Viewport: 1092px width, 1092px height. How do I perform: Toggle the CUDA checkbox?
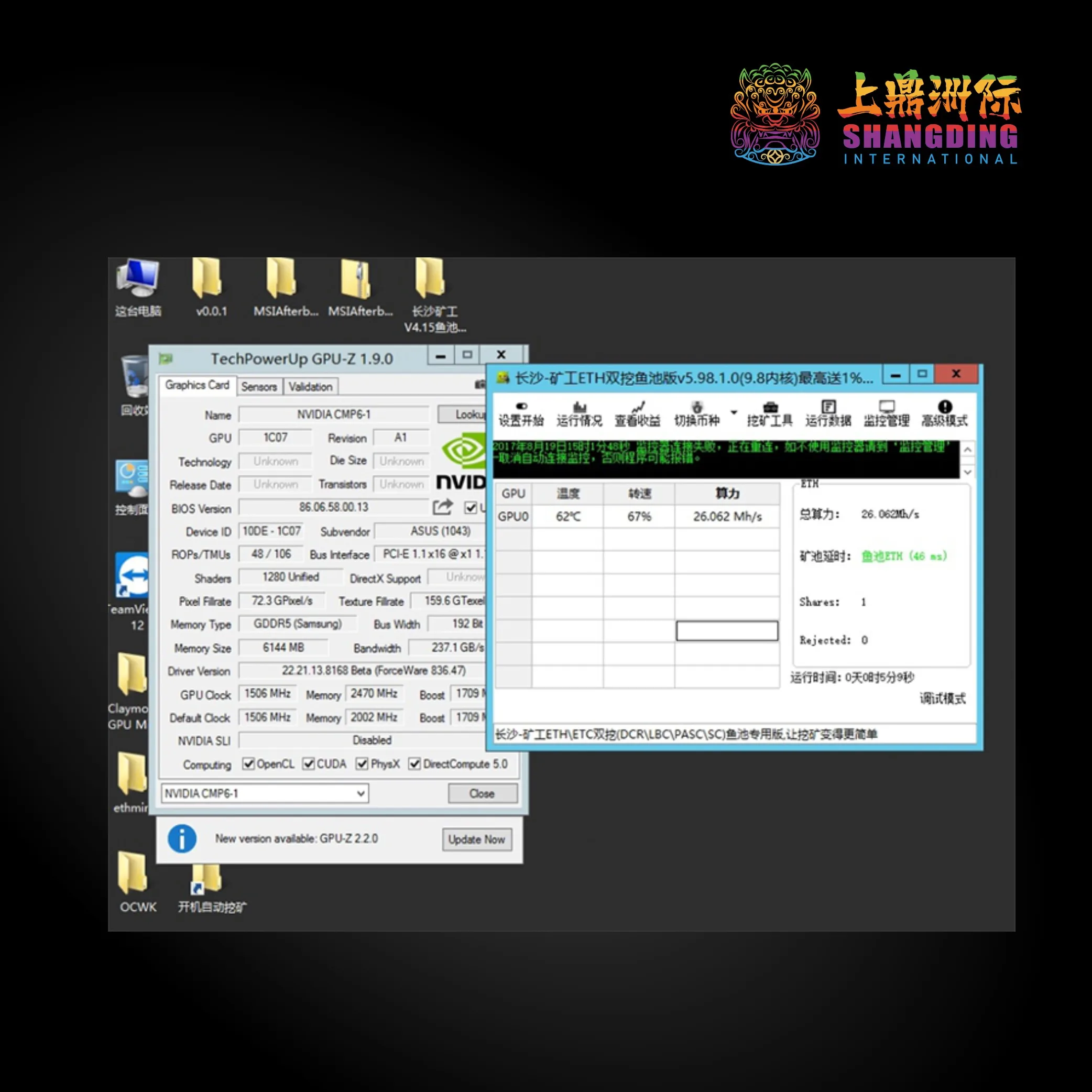point(309,763)
